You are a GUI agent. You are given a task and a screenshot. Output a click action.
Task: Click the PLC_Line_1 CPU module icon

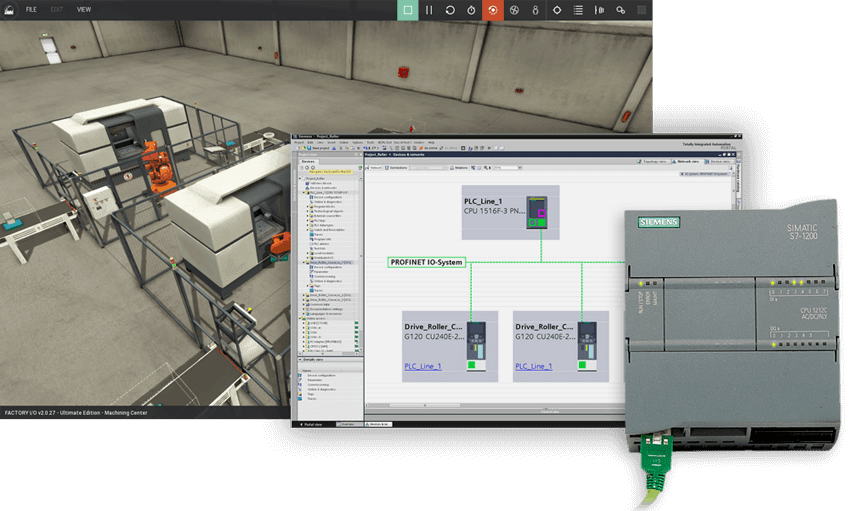(537, 212)
